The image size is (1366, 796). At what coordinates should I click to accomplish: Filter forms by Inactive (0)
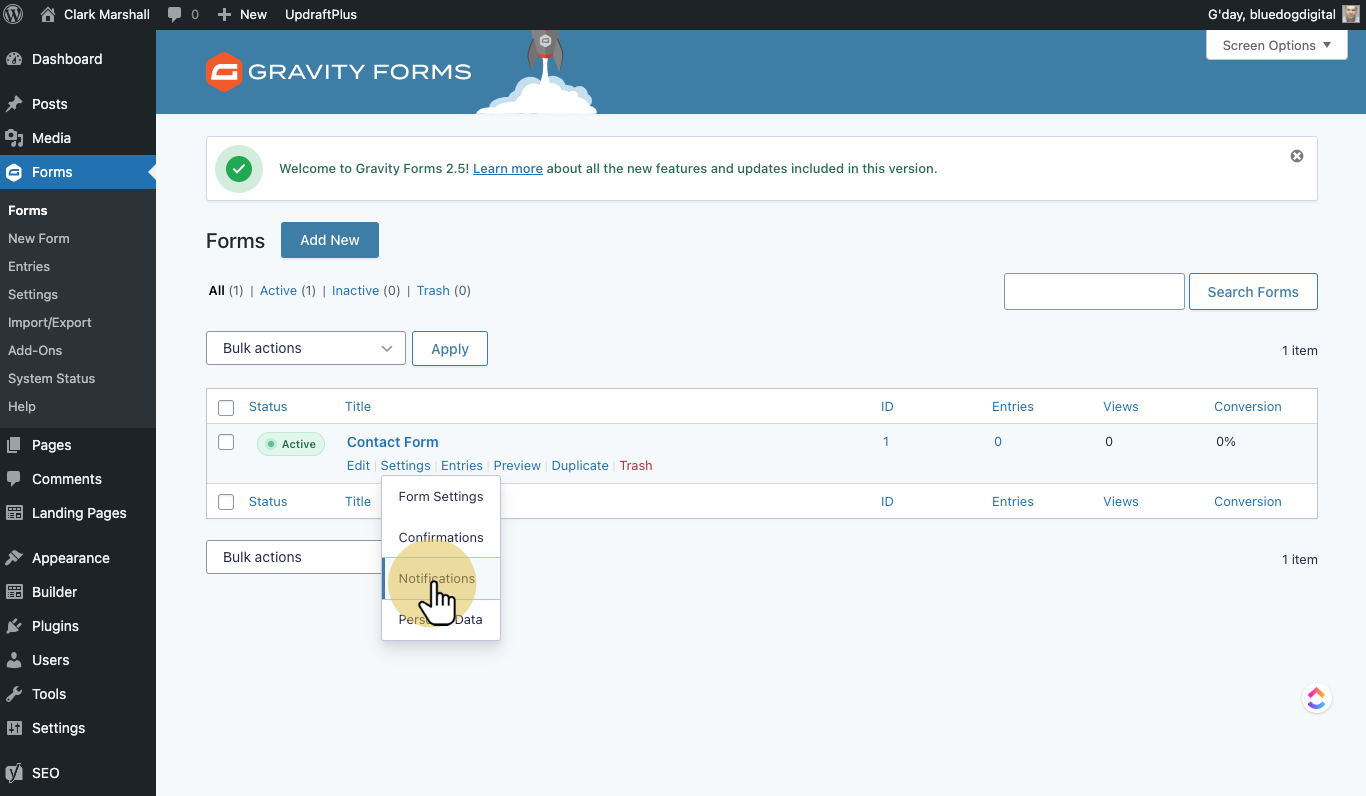(366, 291)
